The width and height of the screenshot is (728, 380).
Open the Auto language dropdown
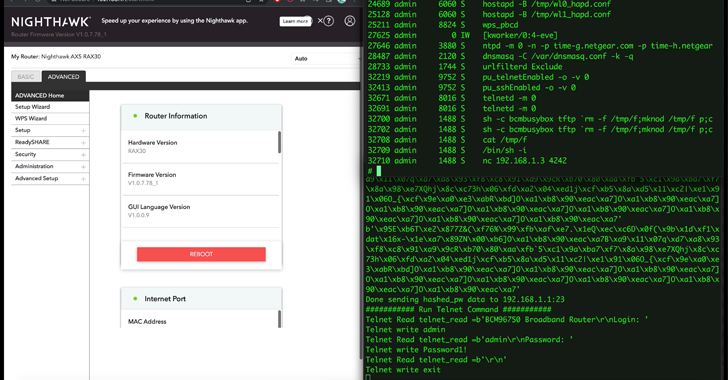326,59
